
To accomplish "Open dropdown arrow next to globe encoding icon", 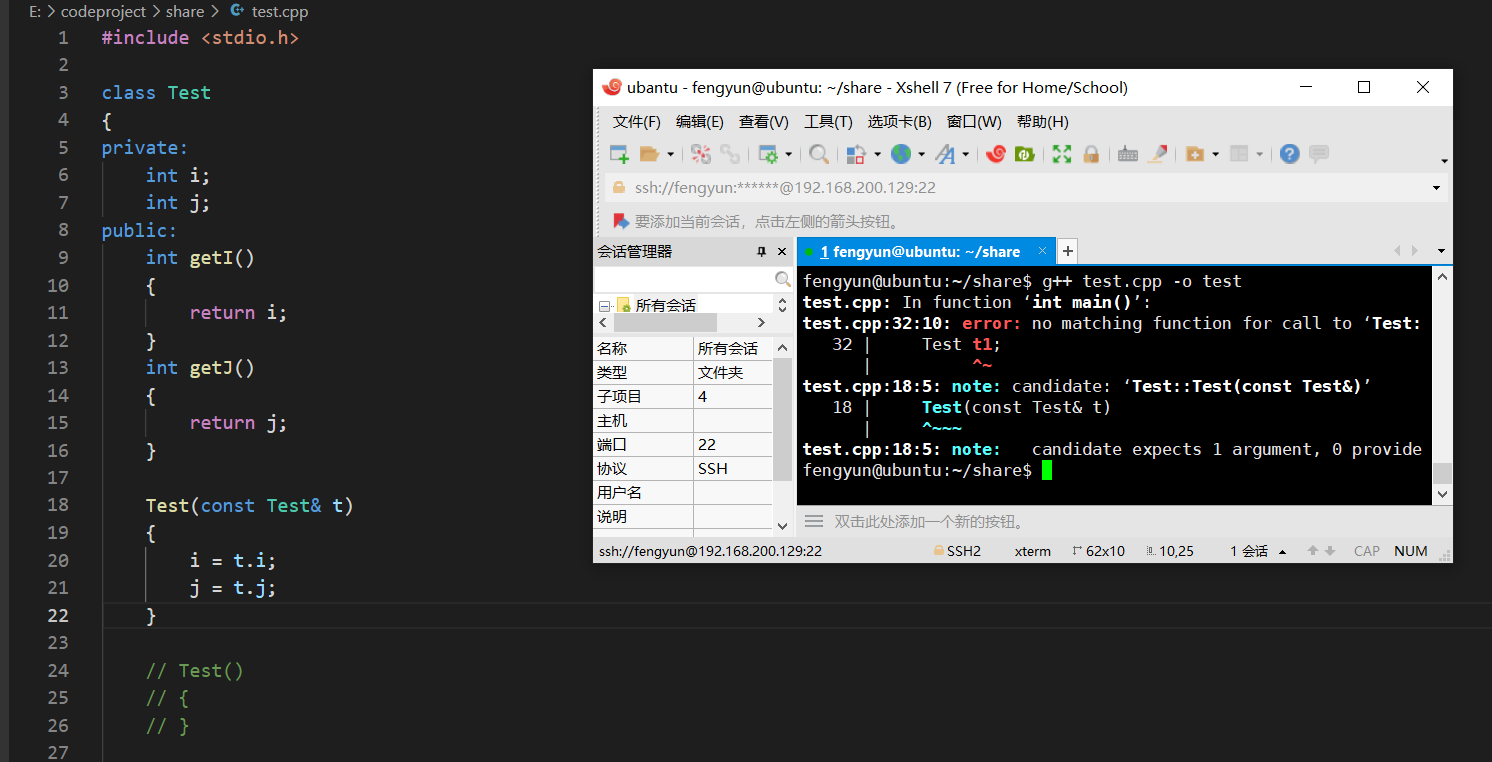I will (x=921, y=154).
